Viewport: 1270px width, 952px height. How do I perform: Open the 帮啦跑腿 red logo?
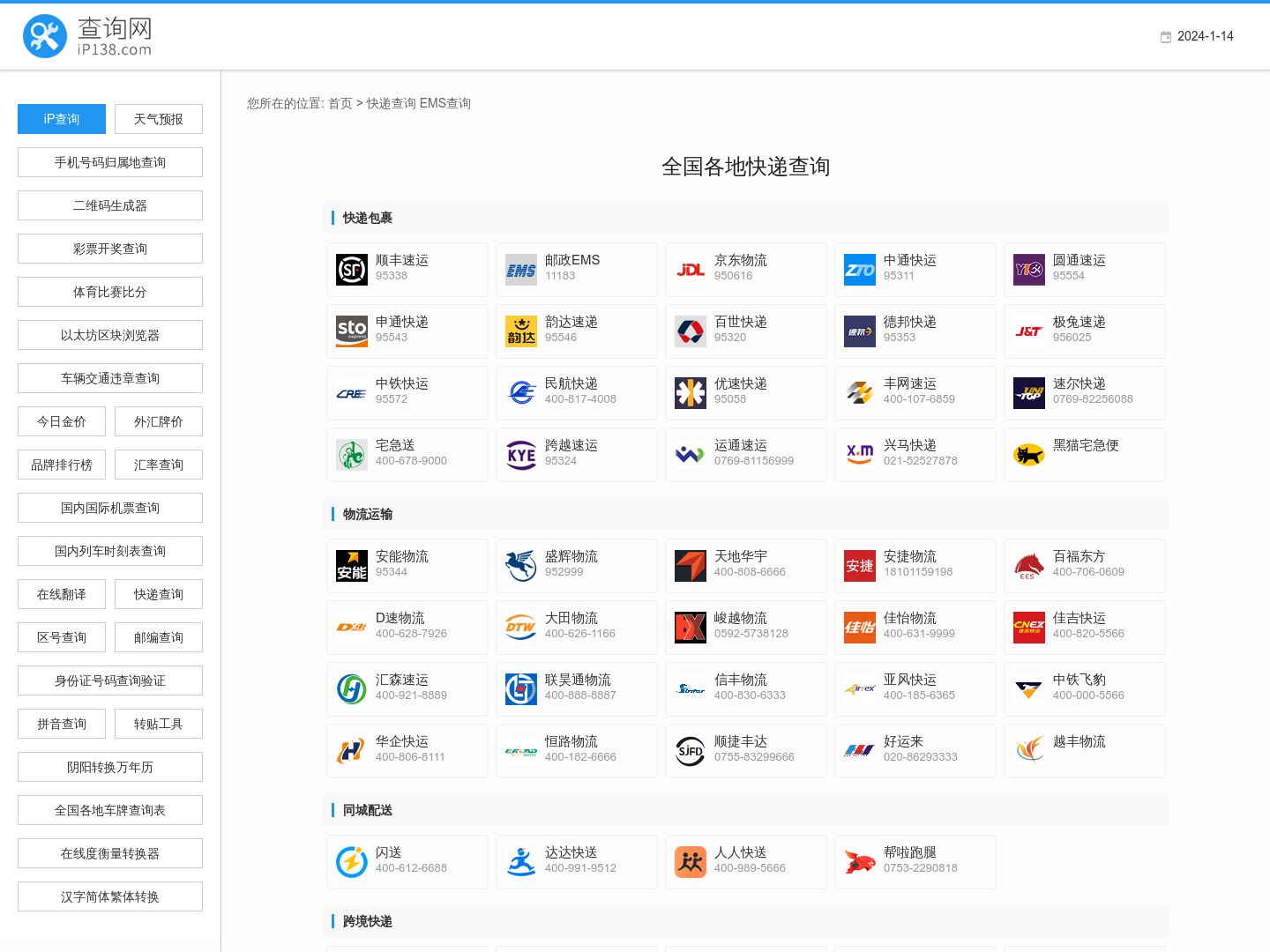pyautogui.click(x=860, y=862)
